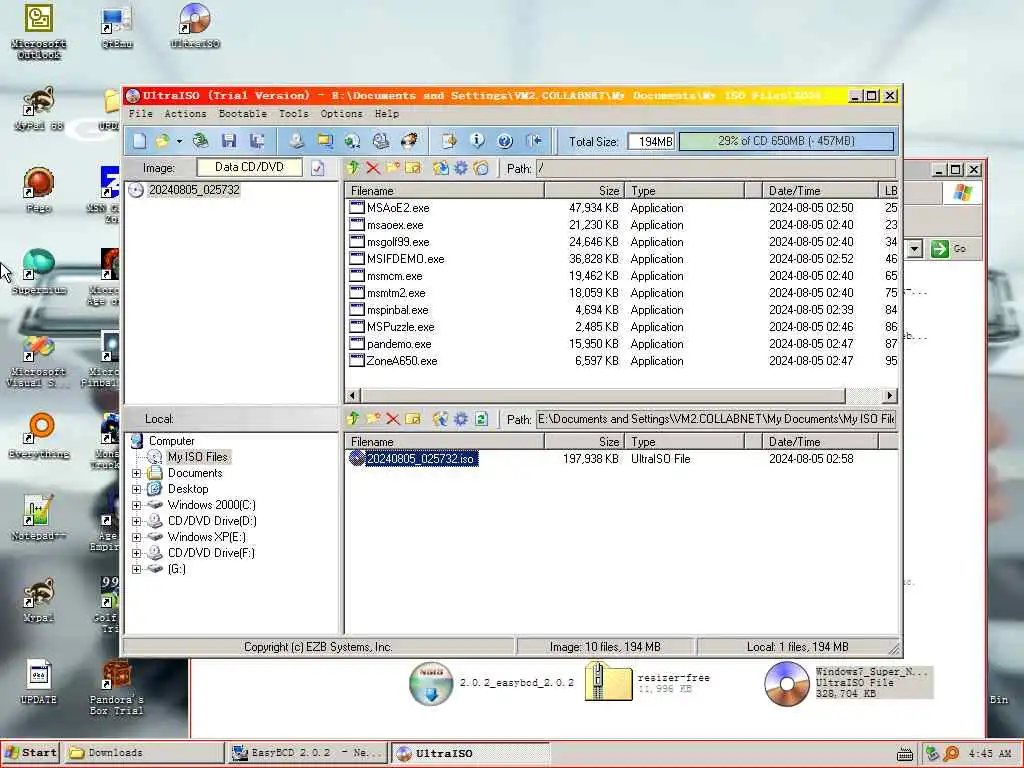
Task: Select My ISO Files in local tree
Action: tap(197, 456)
